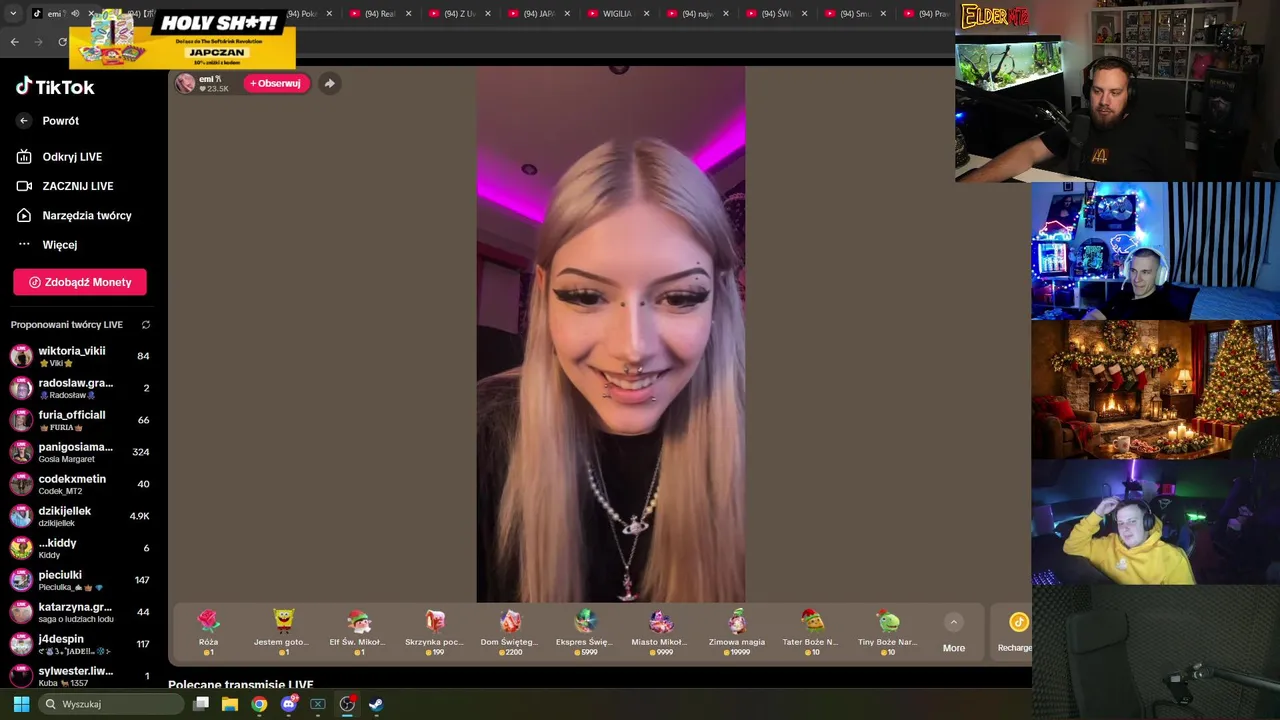This screenshot has height=720, width=1280.
Task: Click browser back arrow
Action: (x=14, y=42)
